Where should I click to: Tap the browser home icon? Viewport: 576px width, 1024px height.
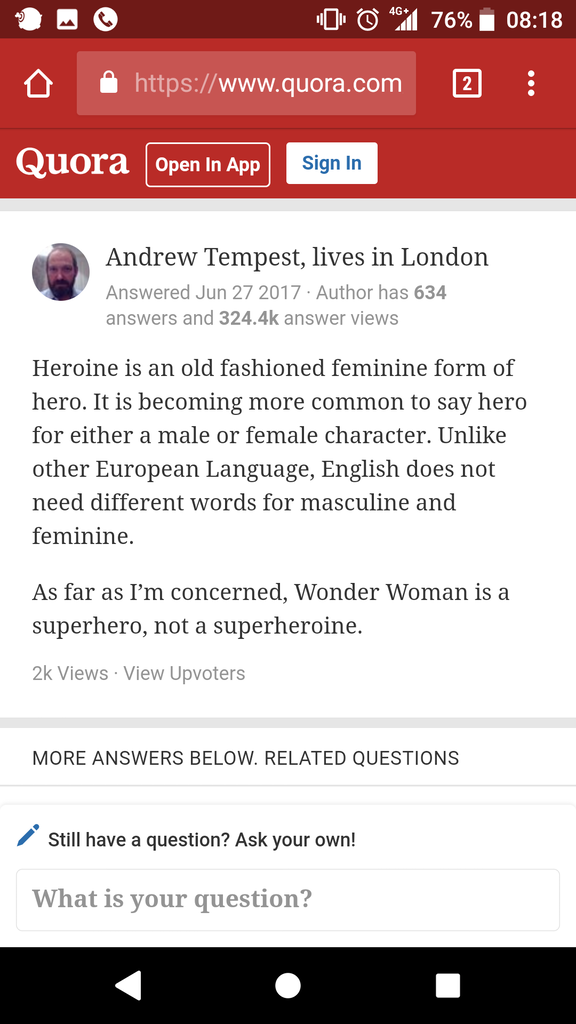[38, 84]
